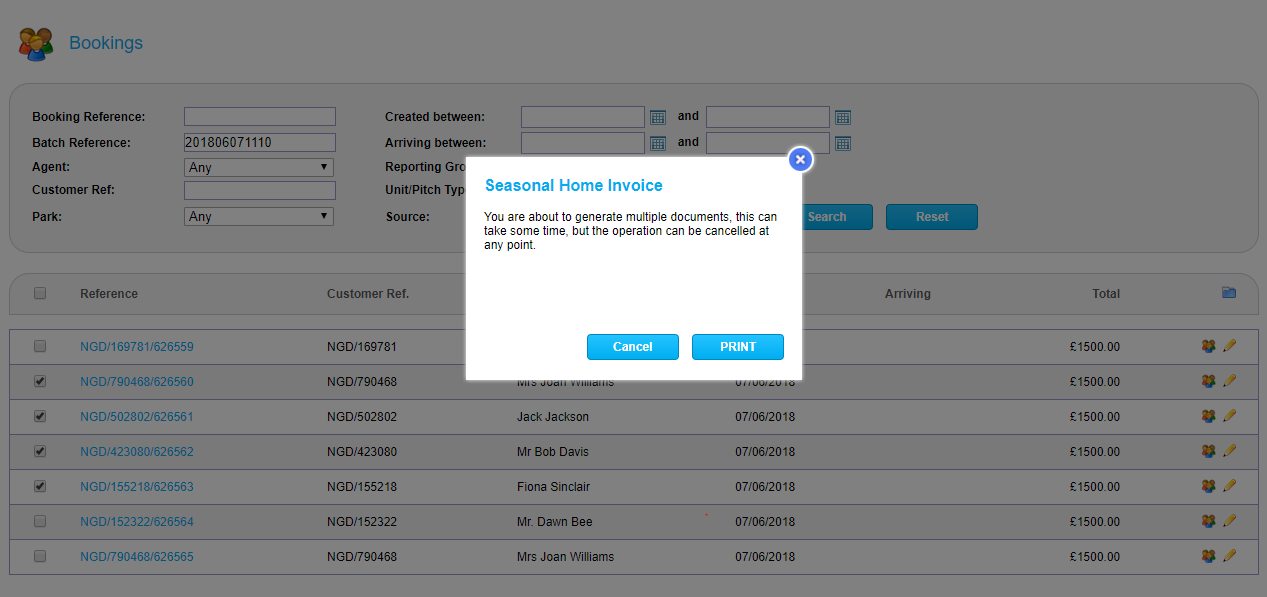Click customer icon for Jack Jackson booking
Image resolution: width=1267 pixels, height=597 pixels.
1208,416
